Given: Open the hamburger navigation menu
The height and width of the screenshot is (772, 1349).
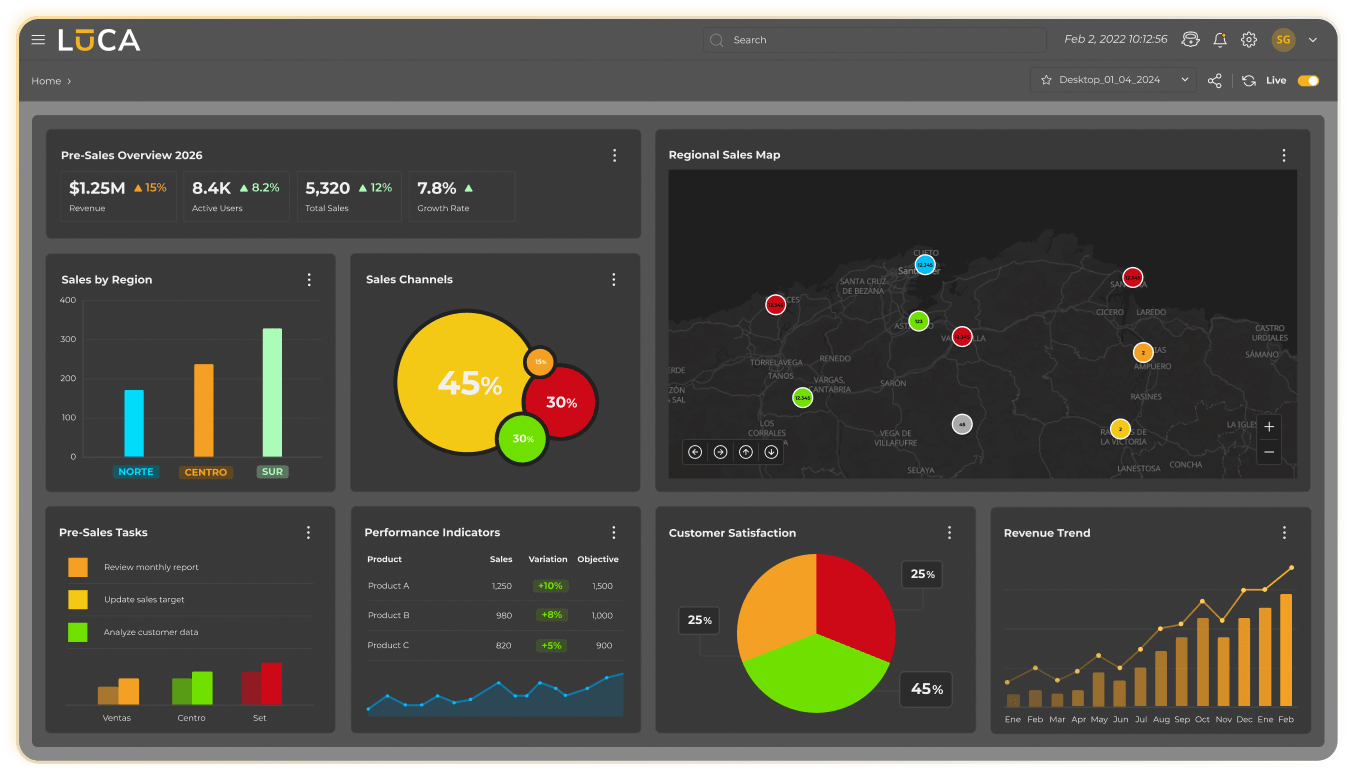Looking at the screenshot, I should pos(38,40).
